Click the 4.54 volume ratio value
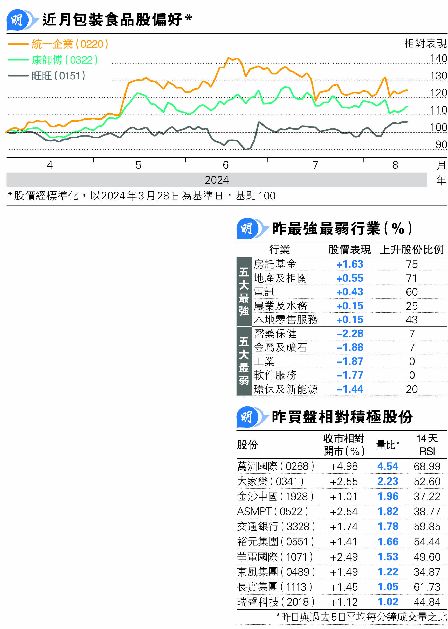Image resolution: width=448 pixels, height=629 pixels. coord(388,467)
